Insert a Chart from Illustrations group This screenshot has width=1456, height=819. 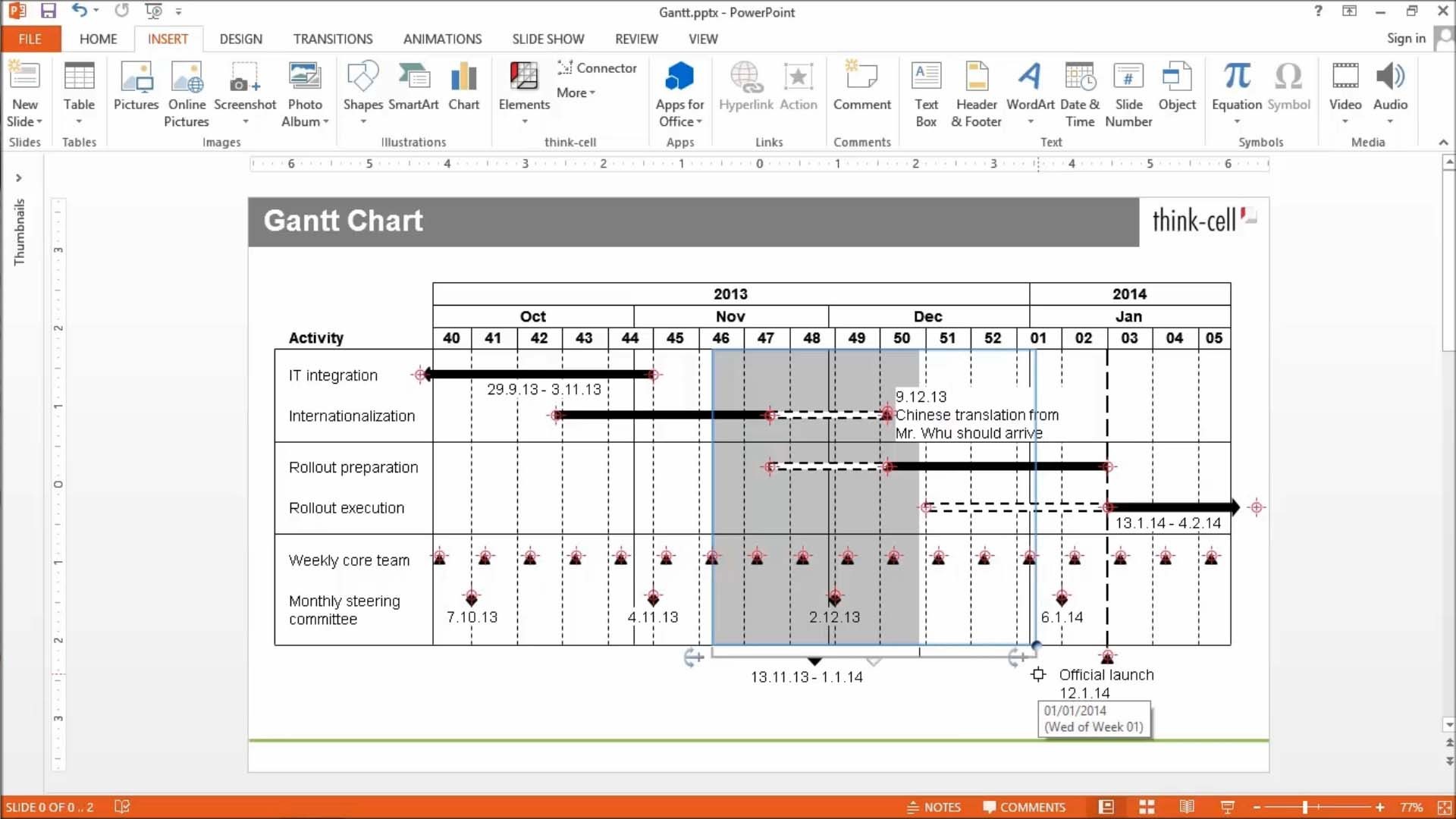(x=463, y=86)
